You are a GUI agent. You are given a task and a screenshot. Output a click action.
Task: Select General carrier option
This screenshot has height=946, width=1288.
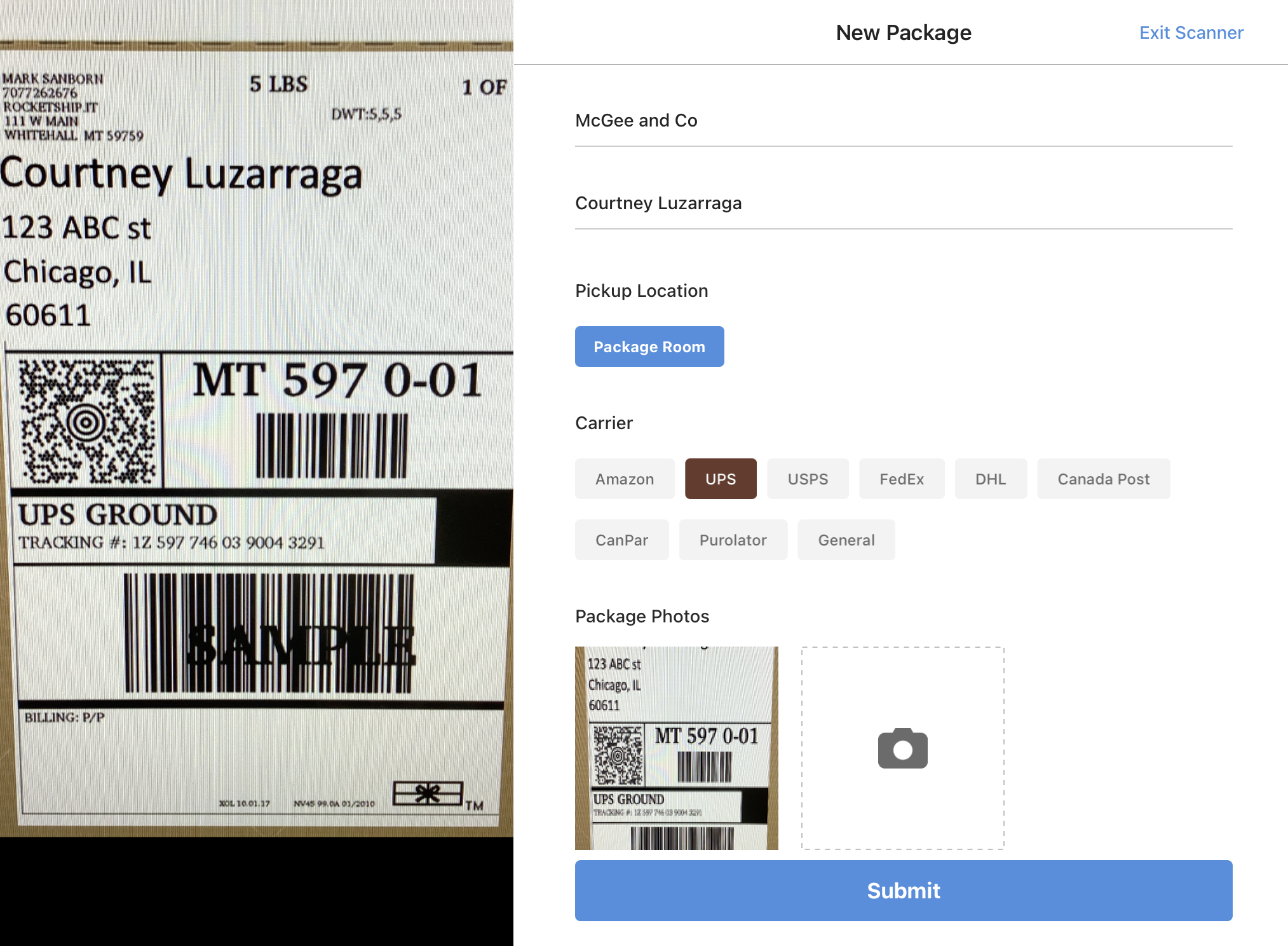[x=846, y=540]
